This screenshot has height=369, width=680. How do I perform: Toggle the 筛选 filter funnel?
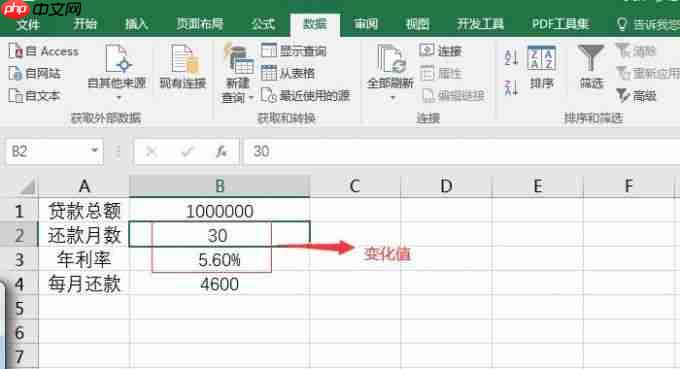point(591,66)
